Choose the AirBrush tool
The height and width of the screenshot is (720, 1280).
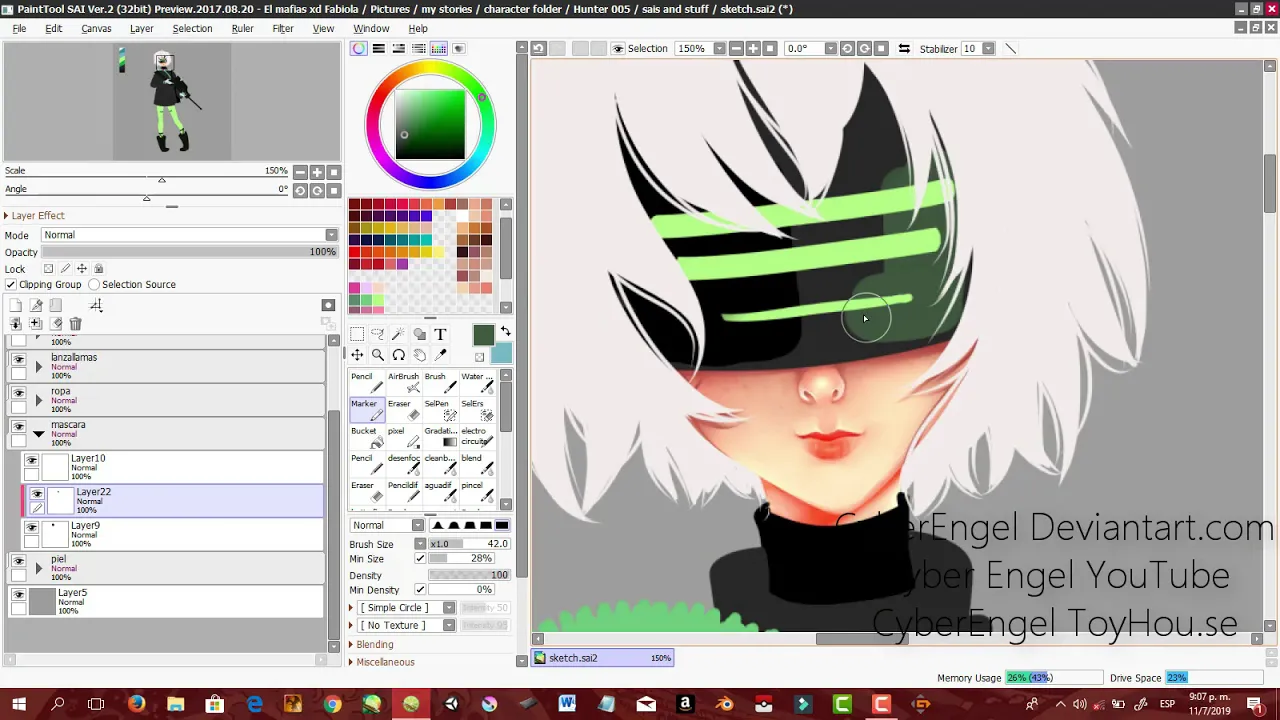(x=403, y=383)
